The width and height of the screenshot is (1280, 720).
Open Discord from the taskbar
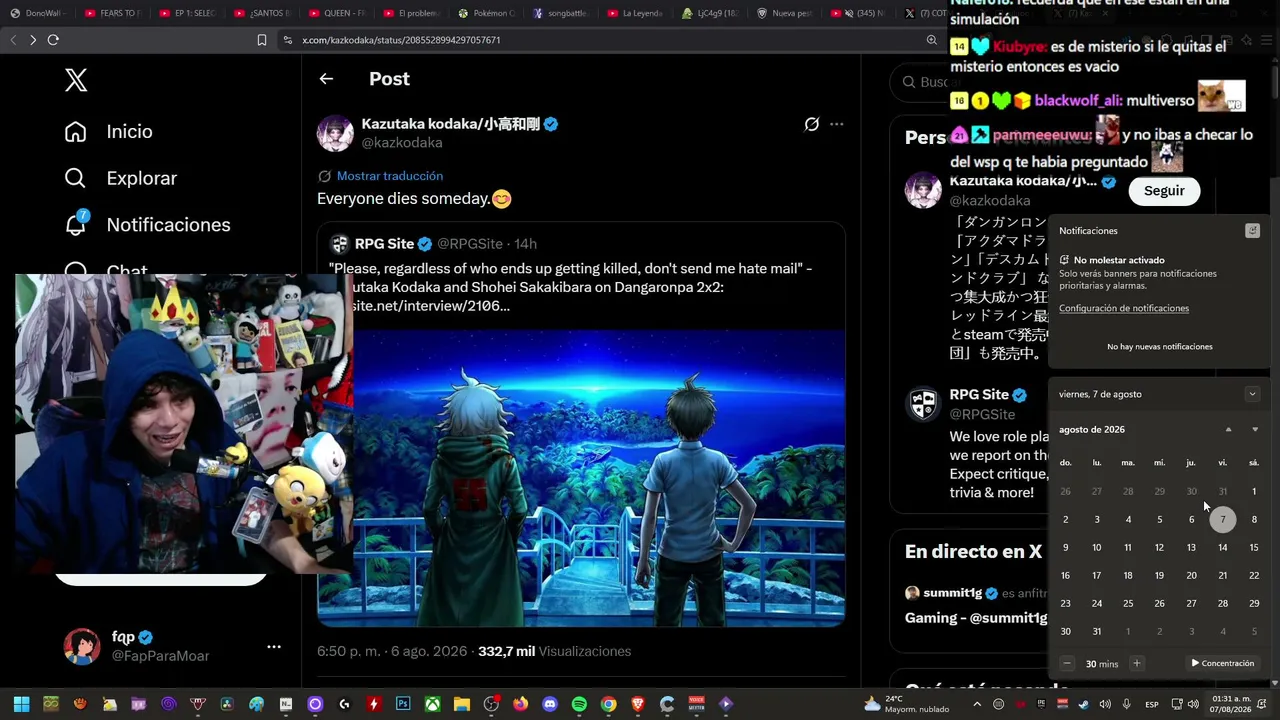pyautogui.click(x=550, y=704)
